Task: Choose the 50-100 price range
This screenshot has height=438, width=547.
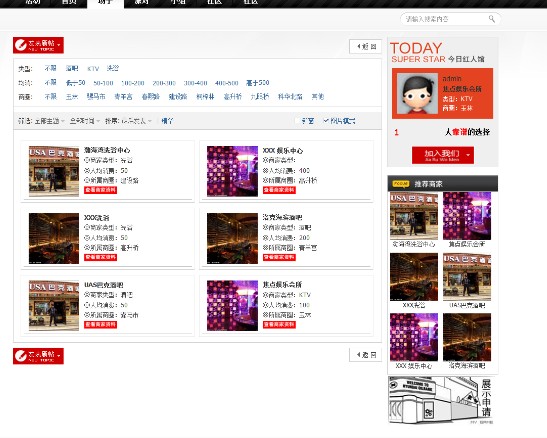Action: click(103, 83)
